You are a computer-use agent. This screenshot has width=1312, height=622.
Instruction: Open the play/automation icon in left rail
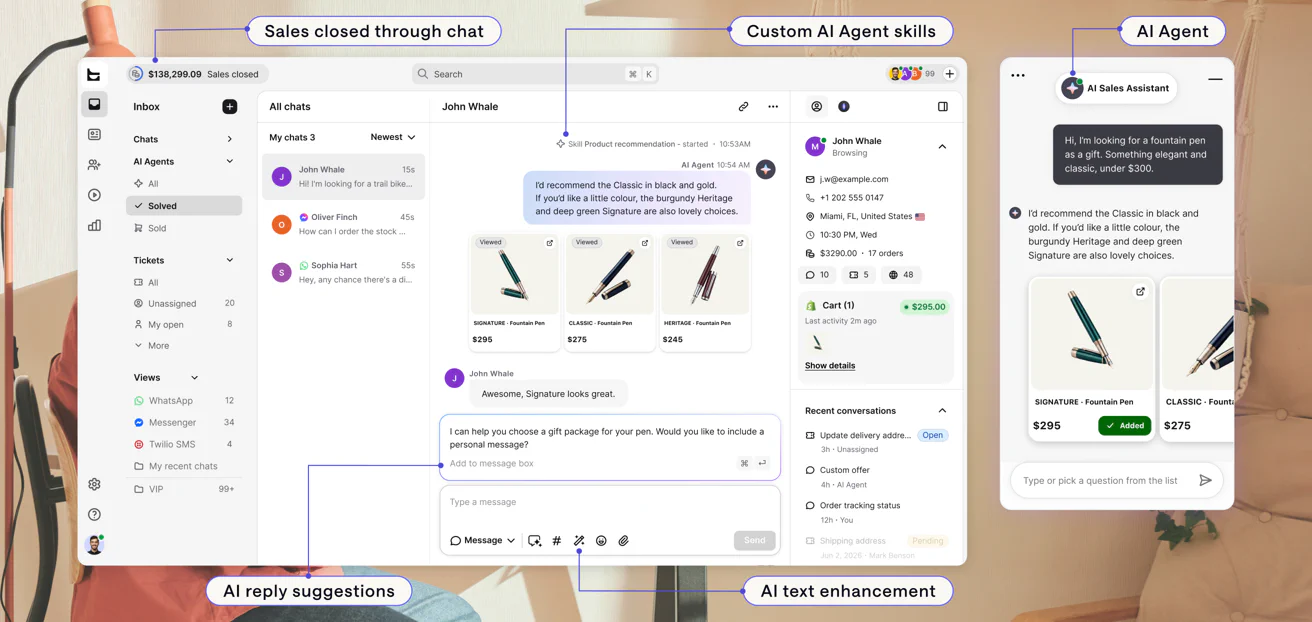94,195
